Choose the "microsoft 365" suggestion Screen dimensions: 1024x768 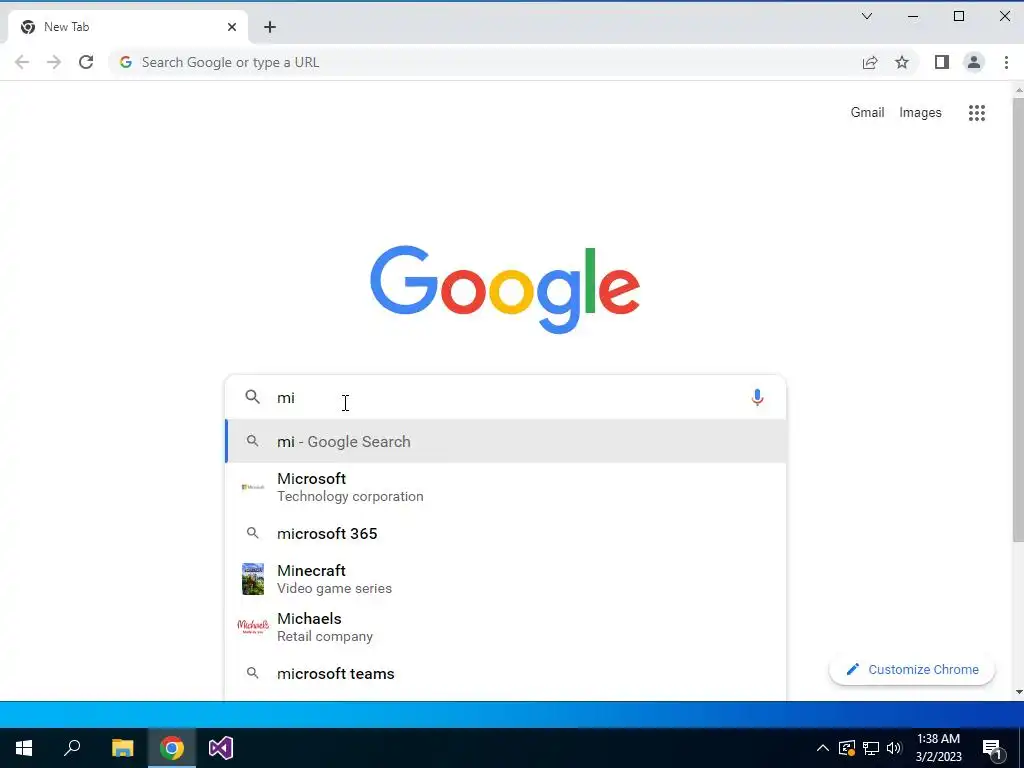pos(505,534)
